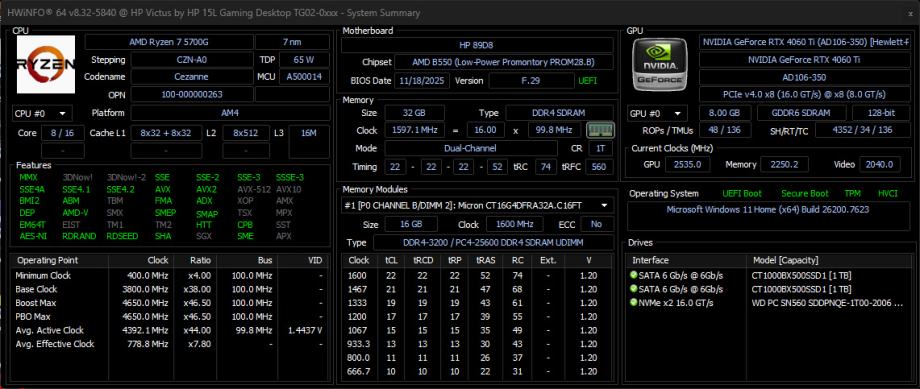Image resolution: width=920 pixels, height=389 pixels.
Task: Click the OPN value 100-000000263
Action: pos(192,94)
